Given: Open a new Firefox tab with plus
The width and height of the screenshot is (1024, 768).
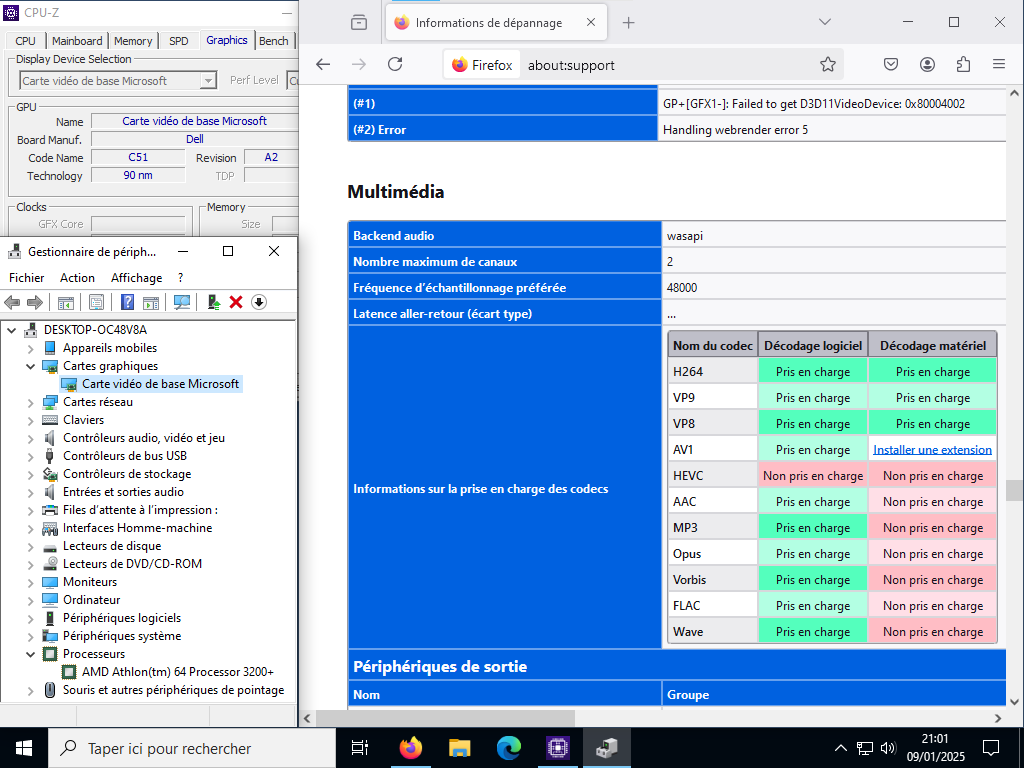Looking at the screenshot, I should tap(628, 23).
